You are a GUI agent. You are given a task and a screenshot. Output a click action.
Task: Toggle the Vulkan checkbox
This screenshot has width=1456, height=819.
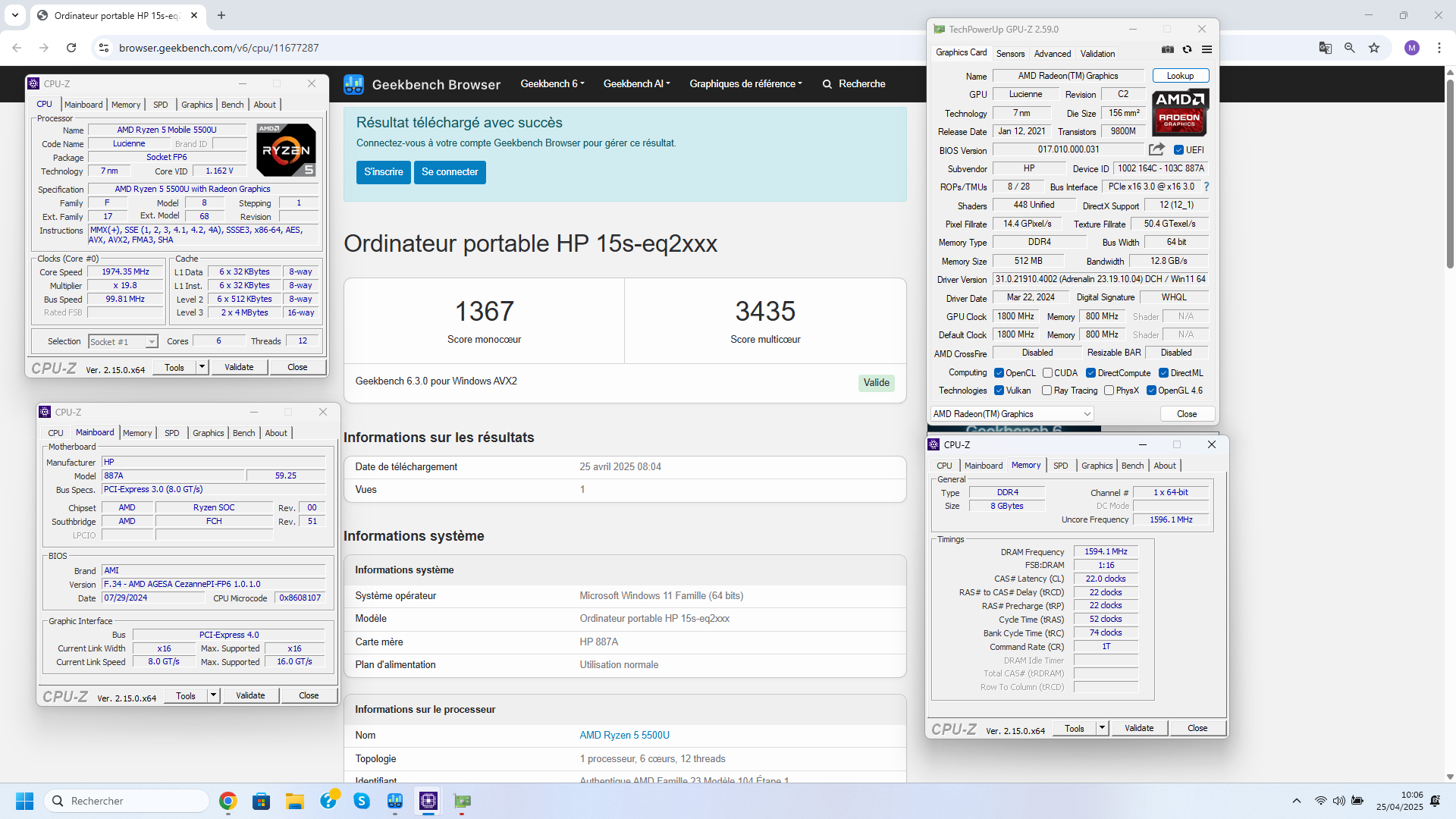(999, 391)
